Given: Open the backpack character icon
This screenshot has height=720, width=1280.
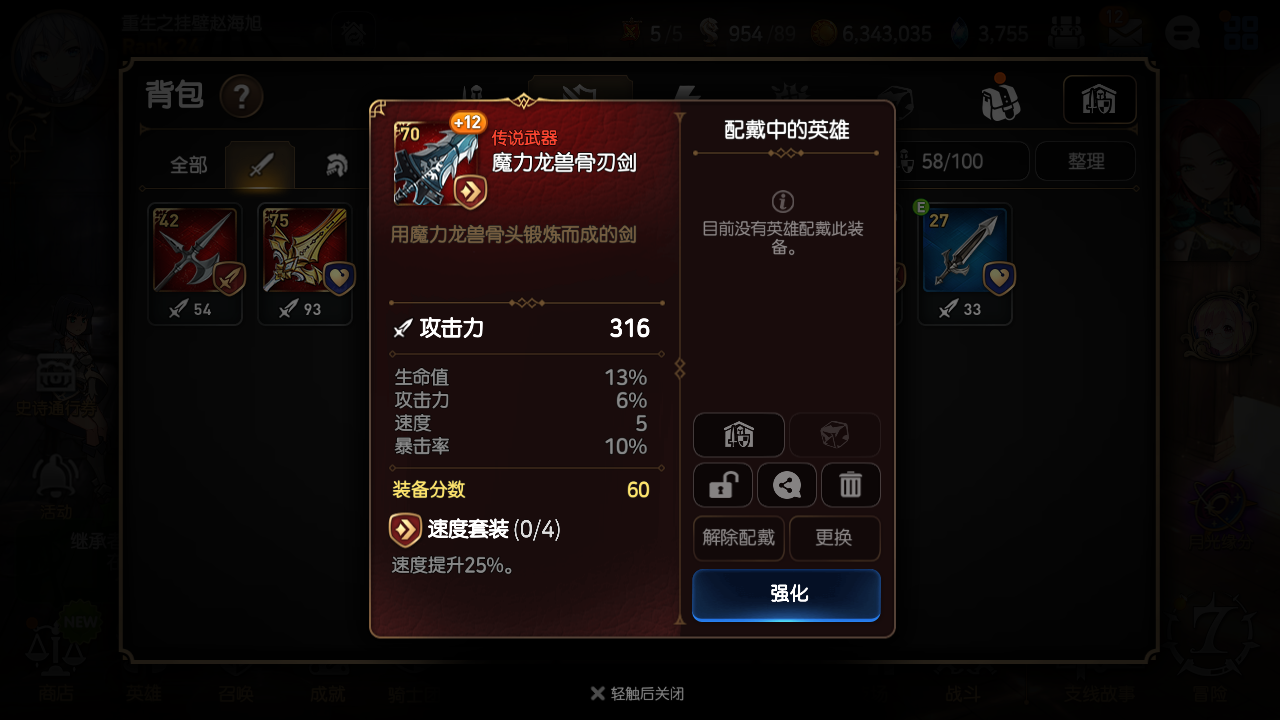Looking at the screenshot, I should pos(1000,97).
